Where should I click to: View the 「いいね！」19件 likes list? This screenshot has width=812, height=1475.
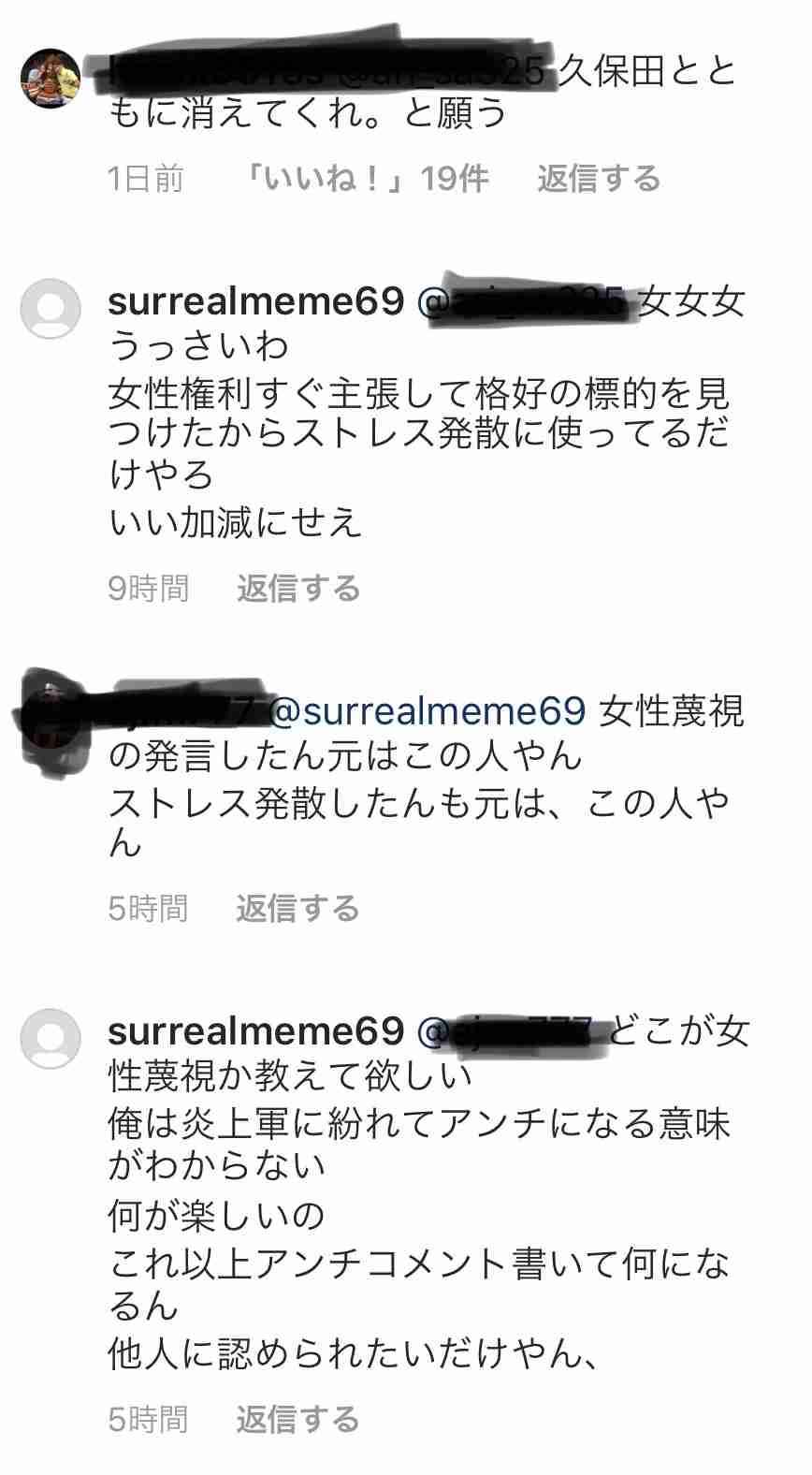[366, 178]
